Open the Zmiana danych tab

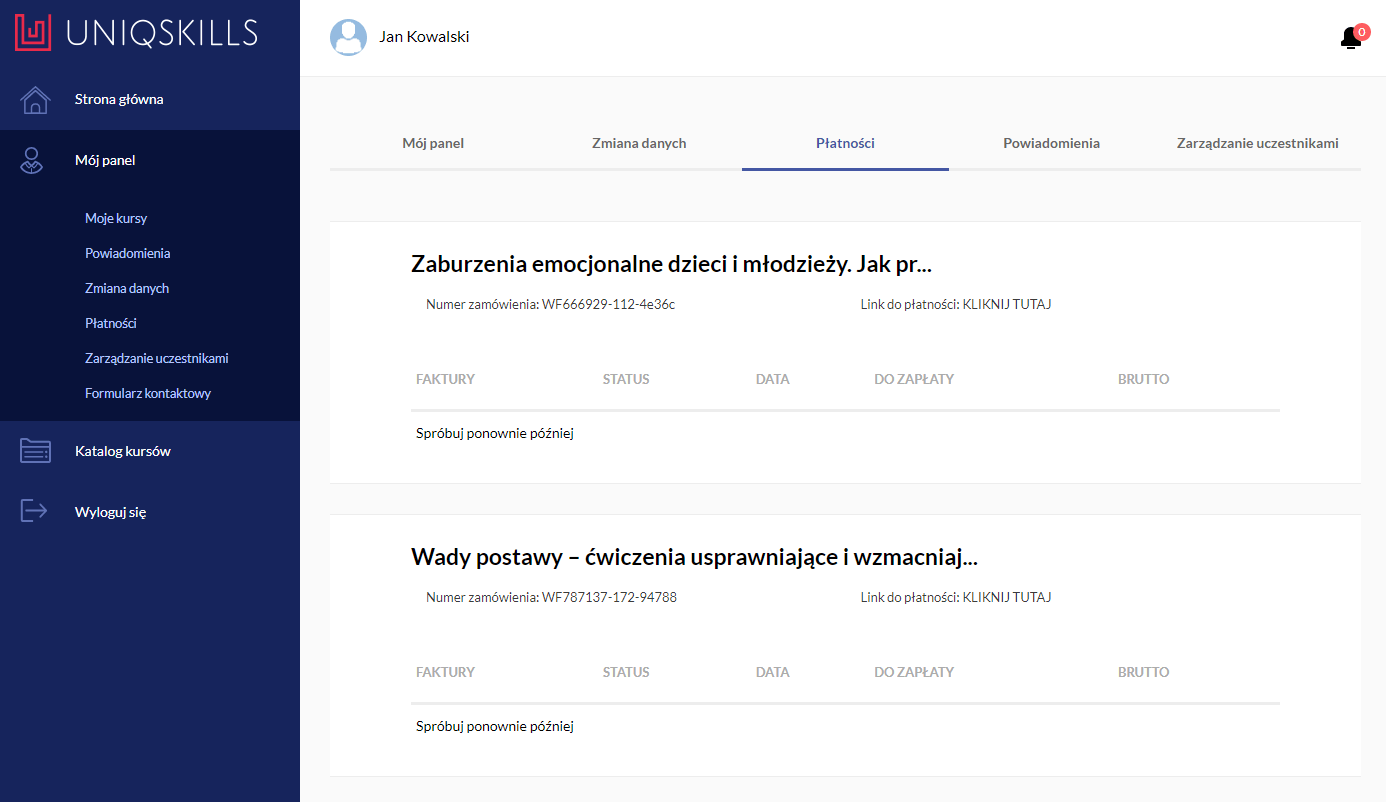[639, 143]
